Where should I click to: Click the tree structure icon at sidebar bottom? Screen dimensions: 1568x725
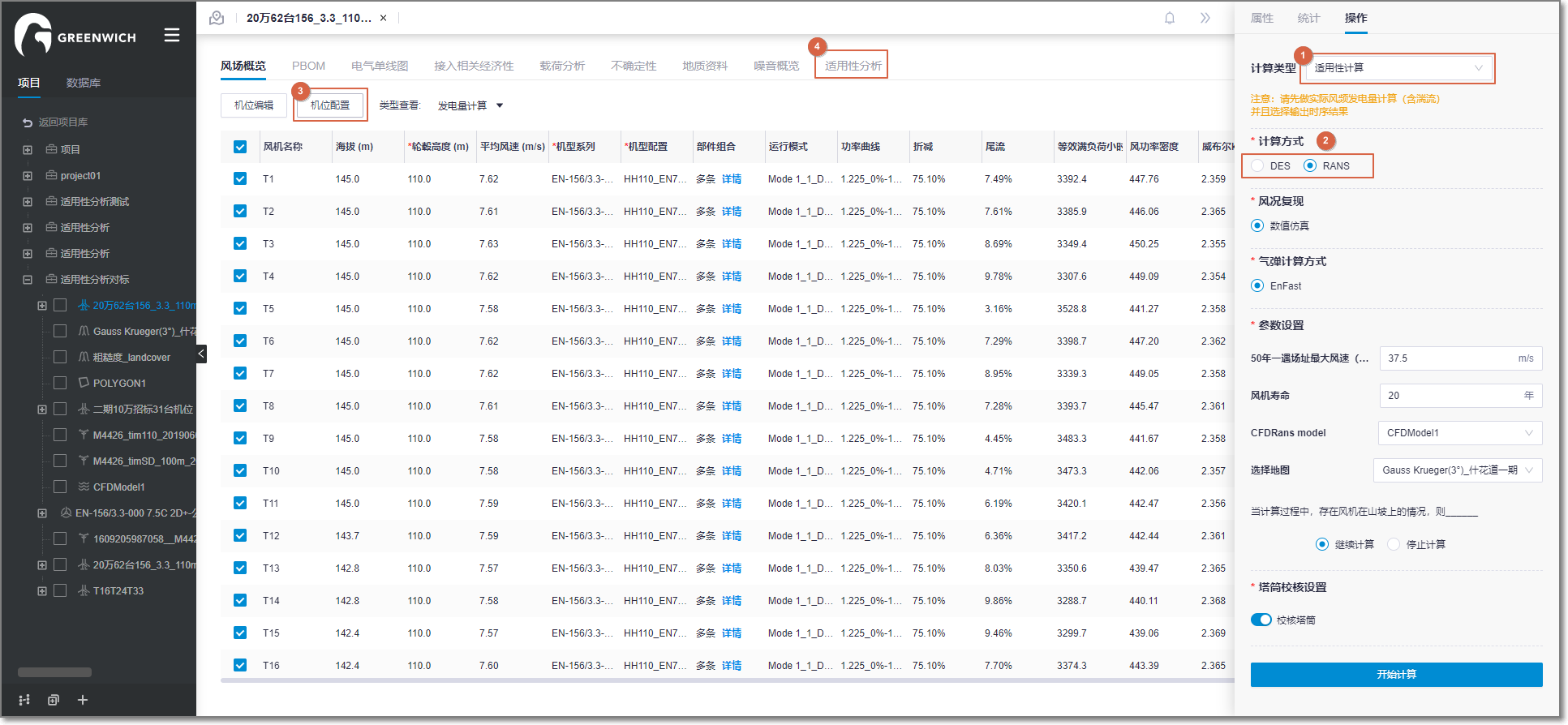pyautogui.click(x=24, y=700)
